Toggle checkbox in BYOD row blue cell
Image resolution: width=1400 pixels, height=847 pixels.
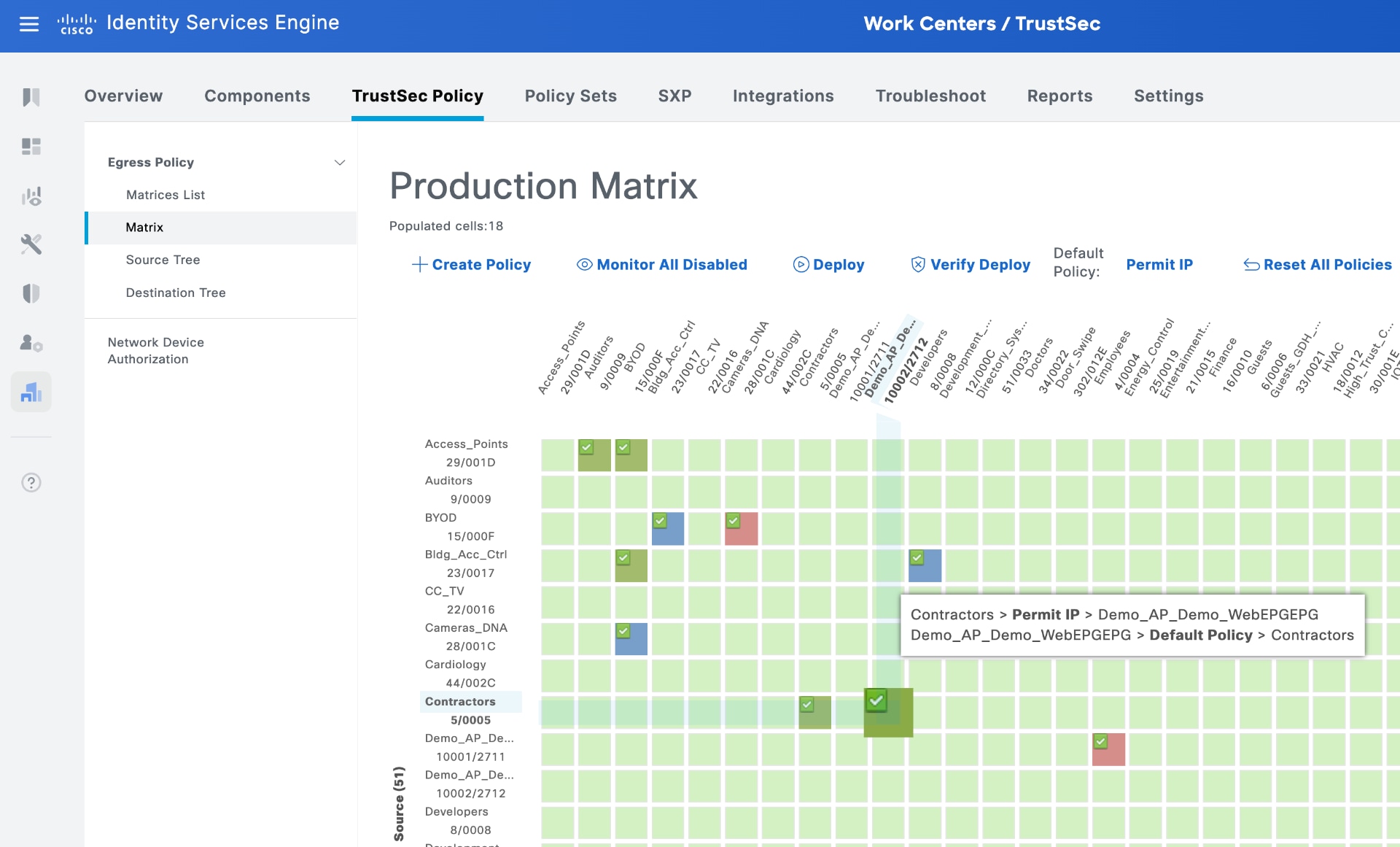(660, 520)
